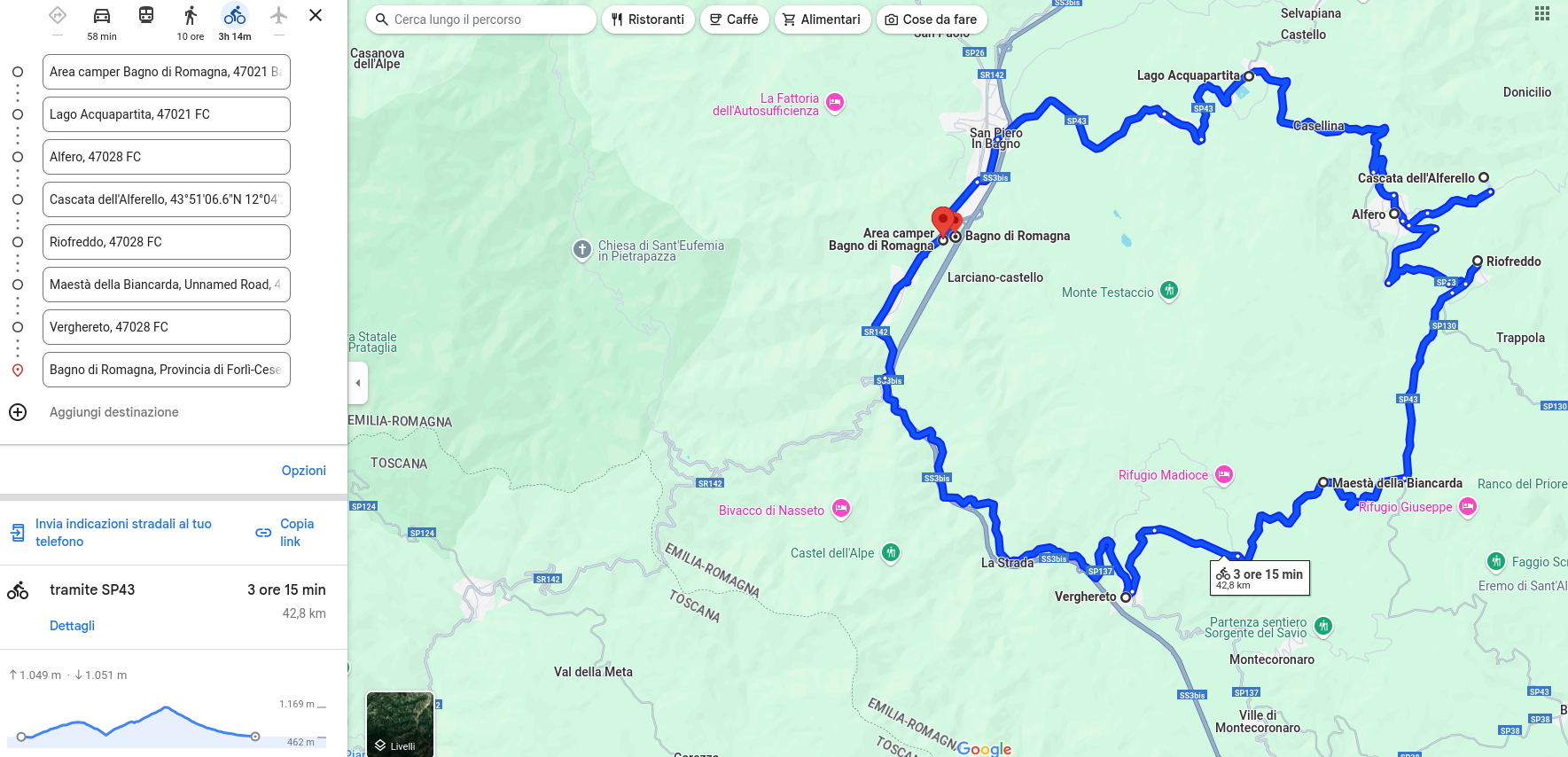The image size is (1568, 757).
Task: Select the driving travel mode icon
Action: (102, 16)
